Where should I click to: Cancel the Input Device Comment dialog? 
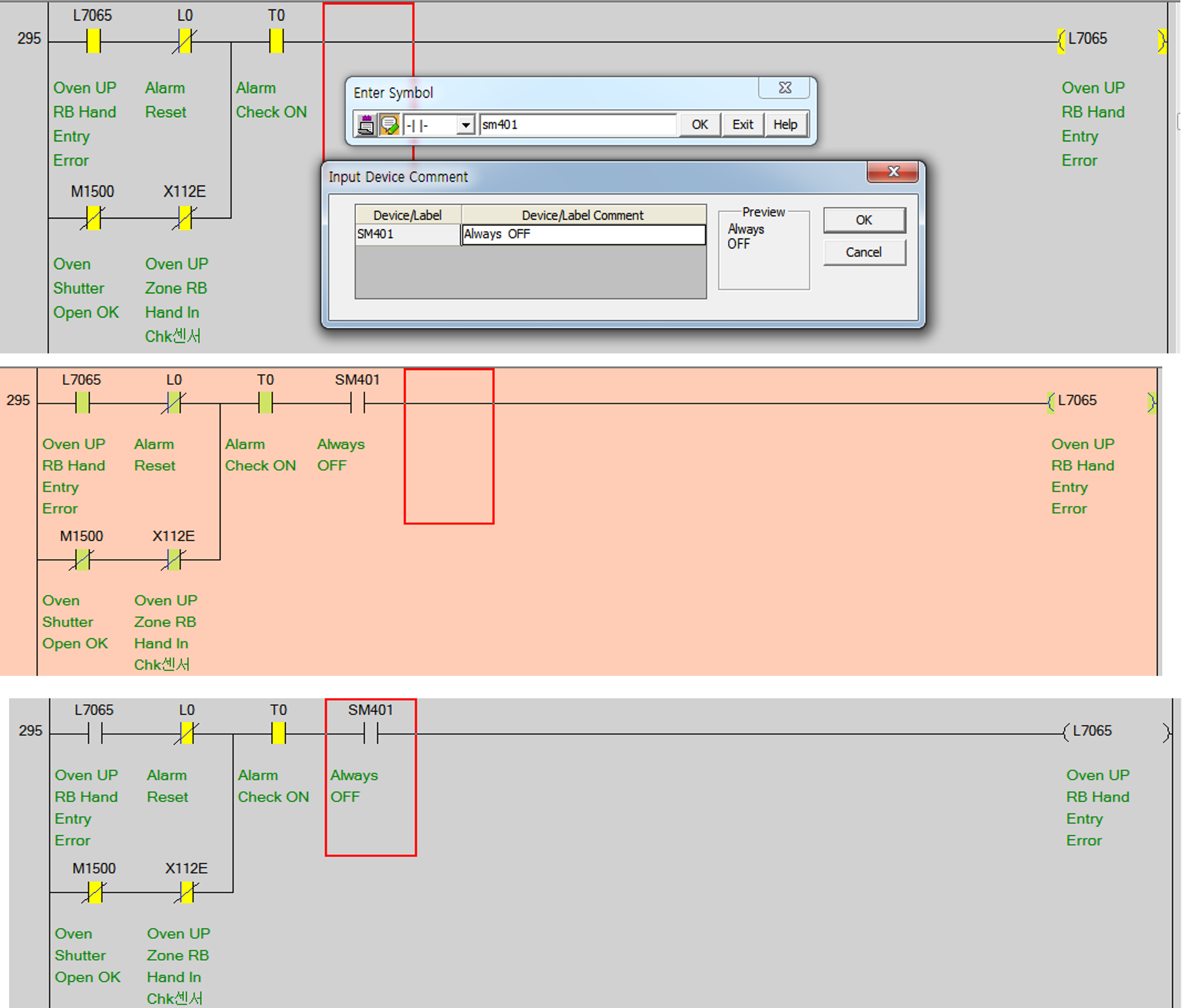pyautogui.click(x=864, y=252)
